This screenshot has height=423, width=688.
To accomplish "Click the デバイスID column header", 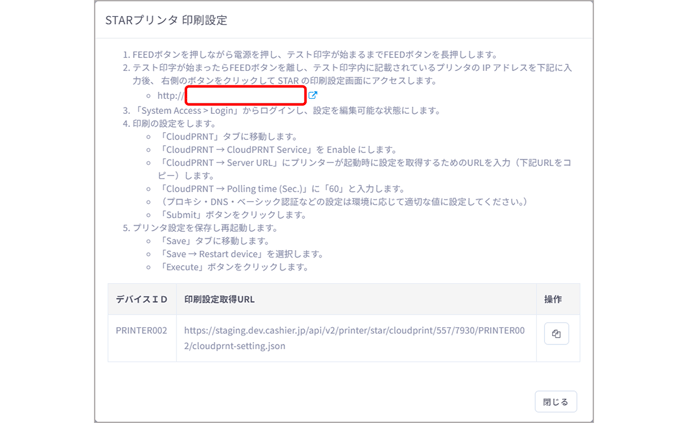I will (x=141, y=299).
